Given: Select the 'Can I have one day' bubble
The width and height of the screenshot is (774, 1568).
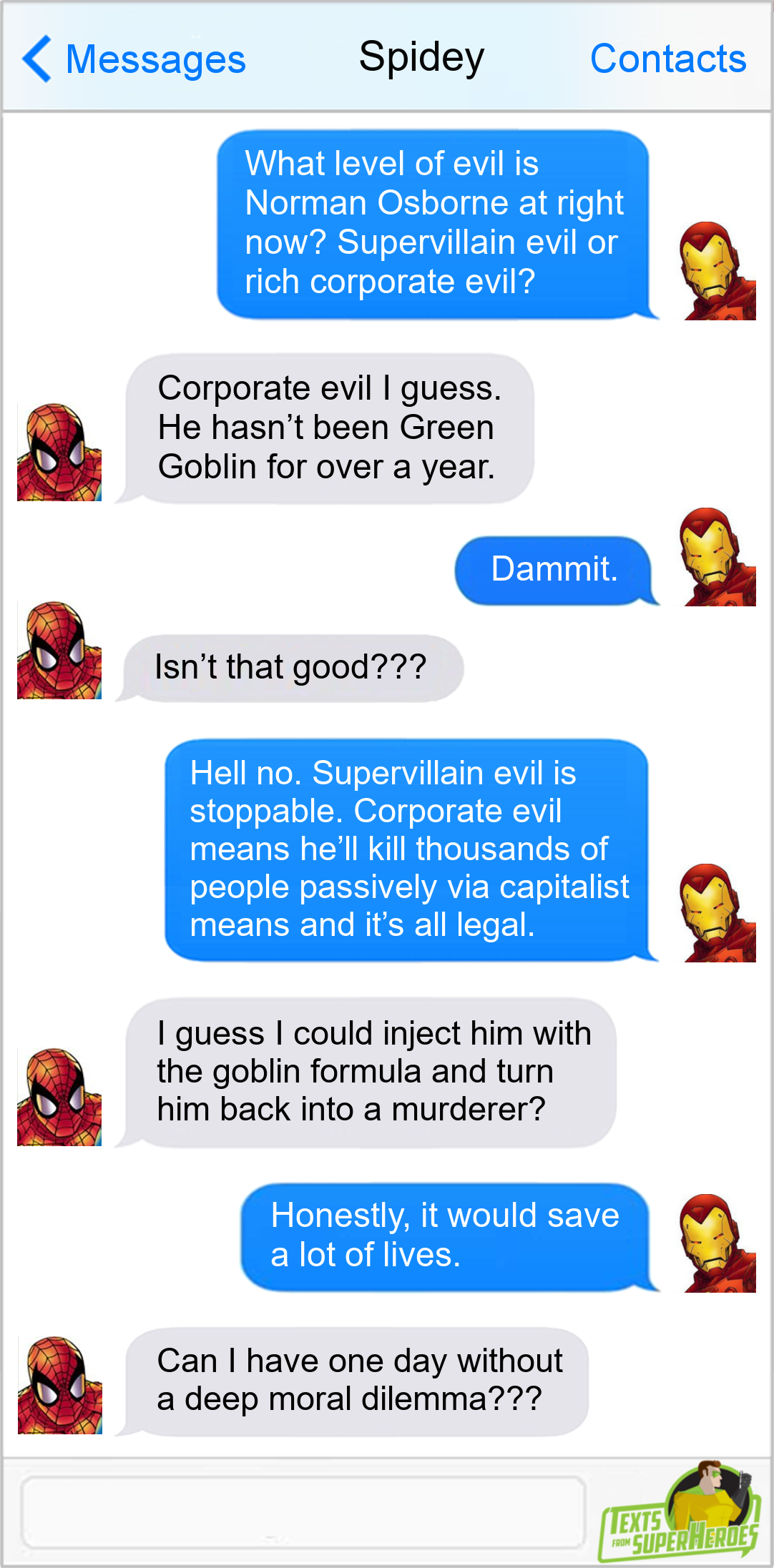Looking at the screenshot, I should pyautogui.click(x=353, y=1381).
